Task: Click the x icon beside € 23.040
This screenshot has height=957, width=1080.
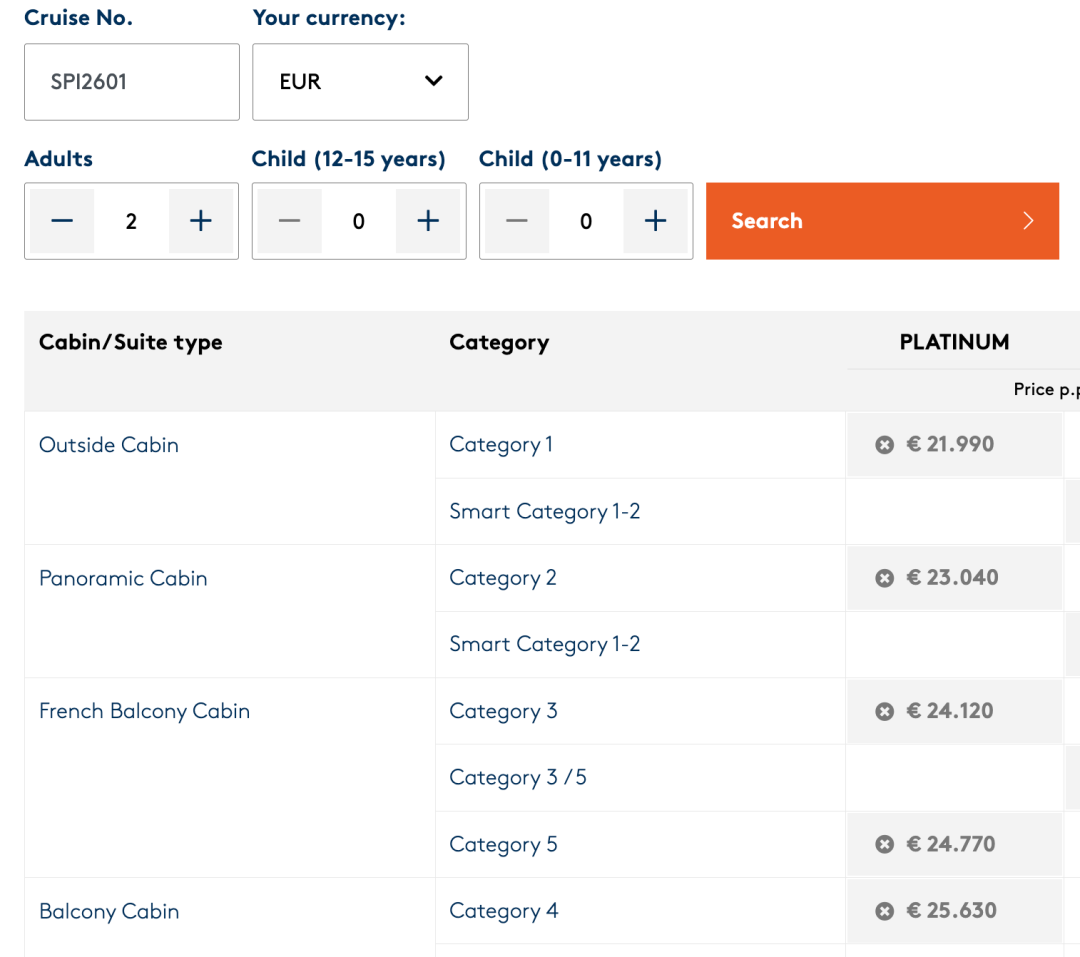Action: click(884, 578)
